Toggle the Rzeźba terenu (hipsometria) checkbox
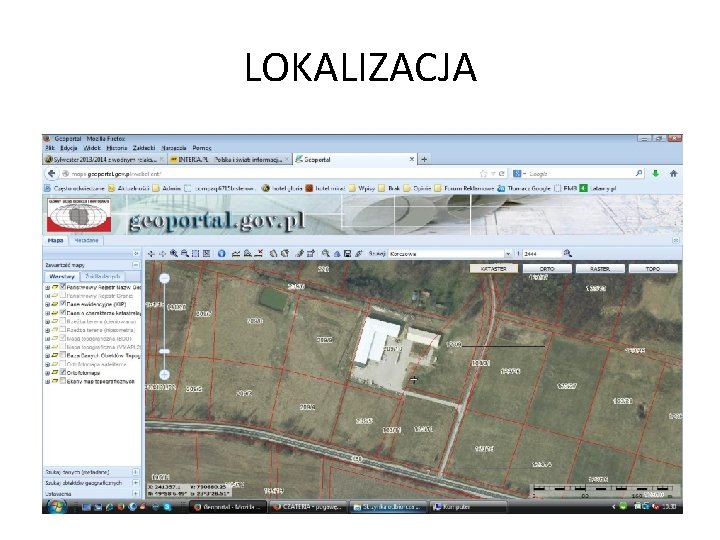720x540 pixels. pos(63,329)
